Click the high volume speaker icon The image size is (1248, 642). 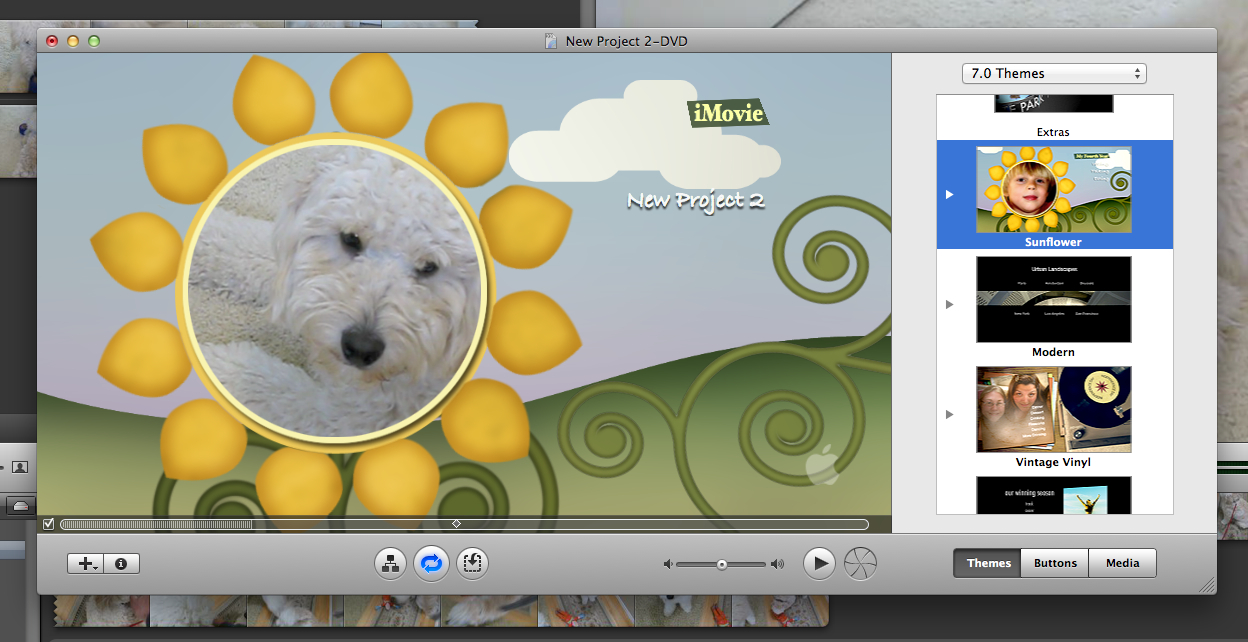(777, 565)
